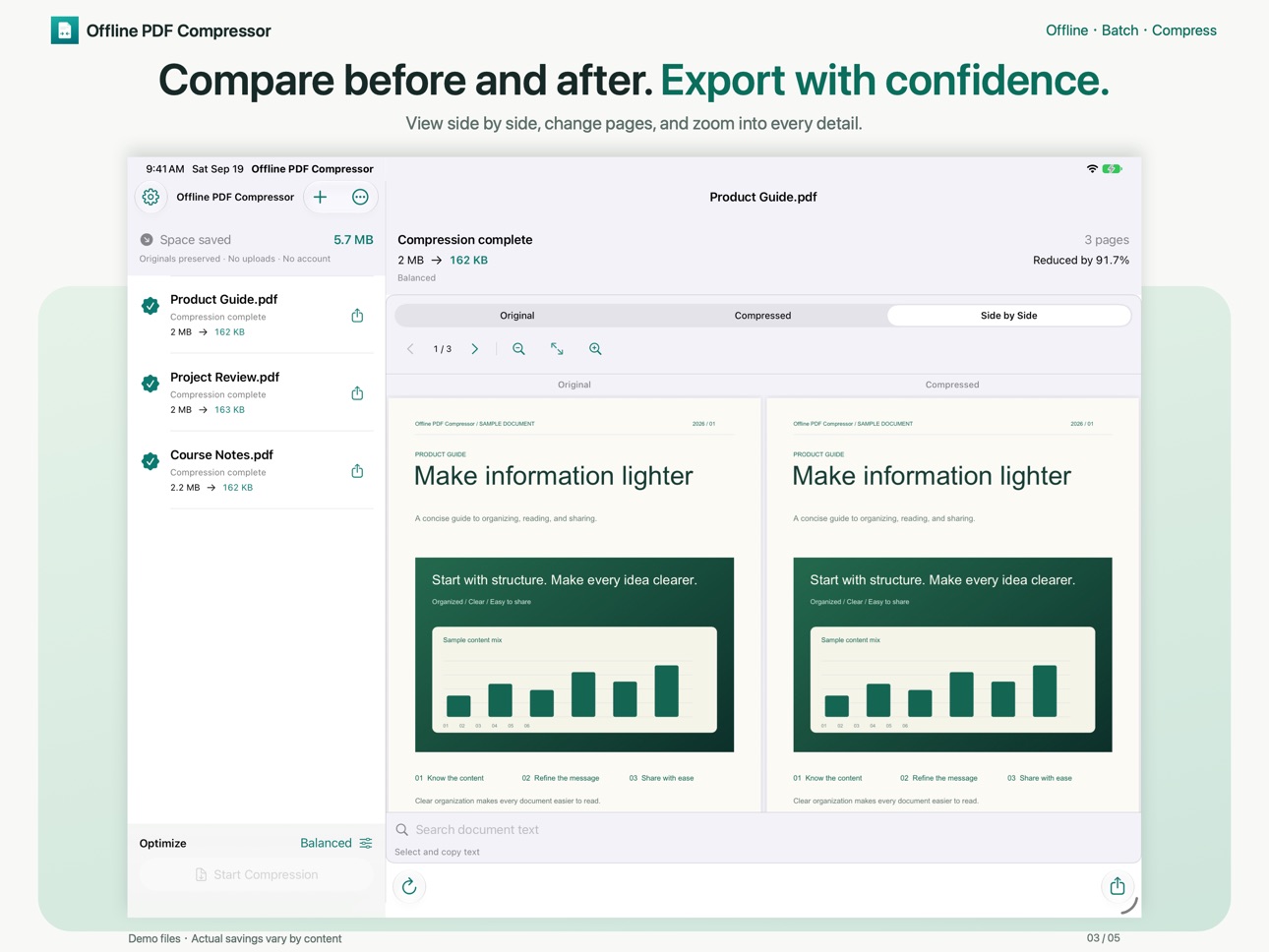Click the refresh icon below the search

409,887
